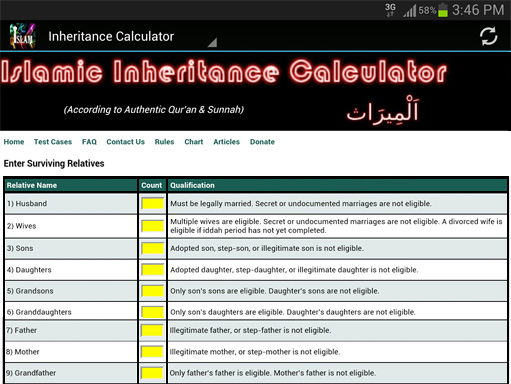Click 'Illegitimate father, or step-father' text
Image resolution: width=511 pixels, height=384 pixels.
tap(250, 330)
